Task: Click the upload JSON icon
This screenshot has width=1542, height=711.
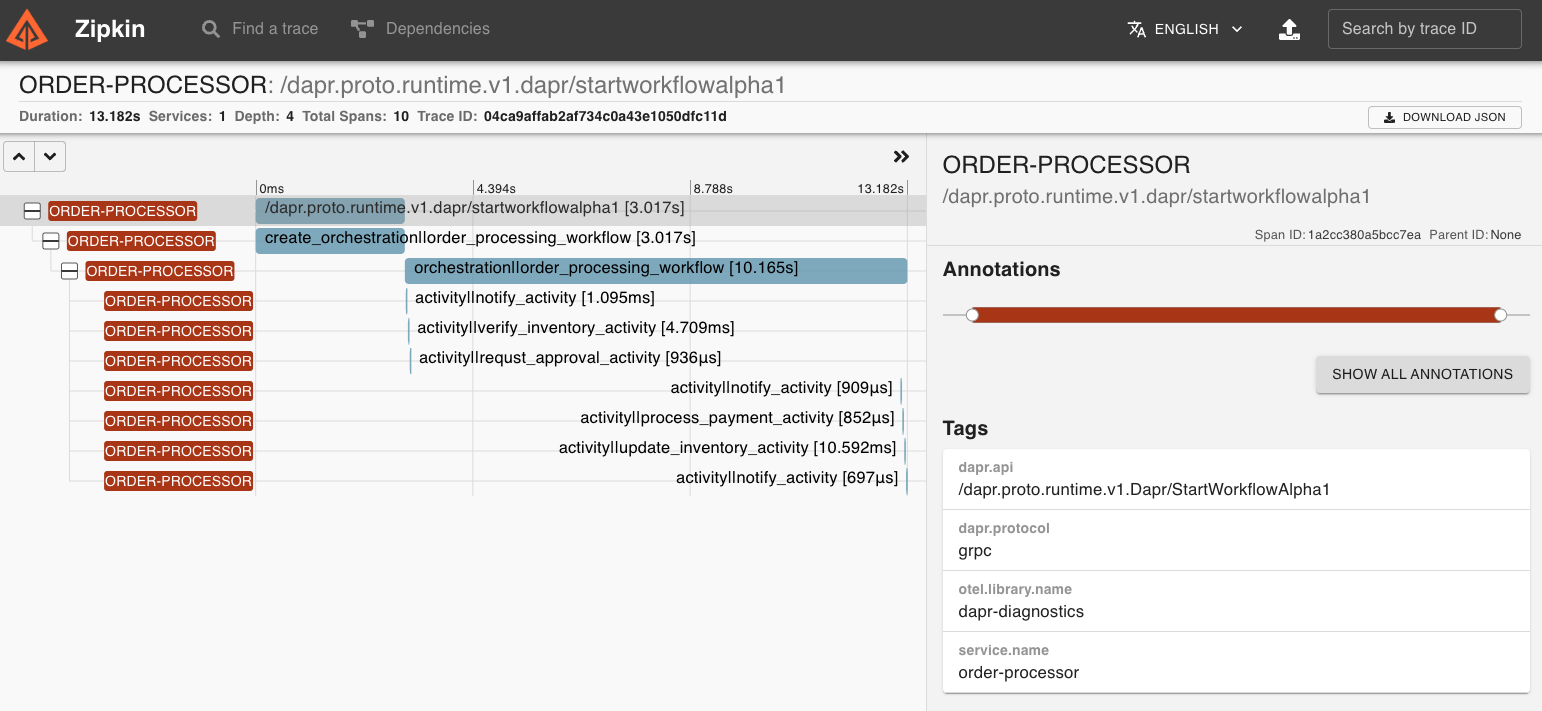Action: point(1290,29)
